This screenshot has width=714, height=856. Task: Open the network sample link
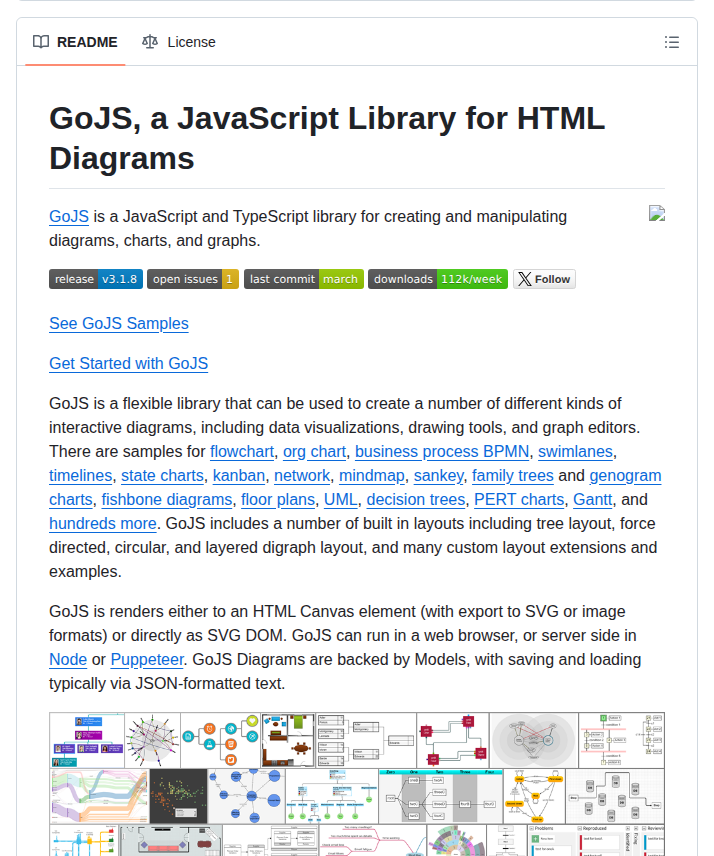pyautogui.click(x=302, y=475)
